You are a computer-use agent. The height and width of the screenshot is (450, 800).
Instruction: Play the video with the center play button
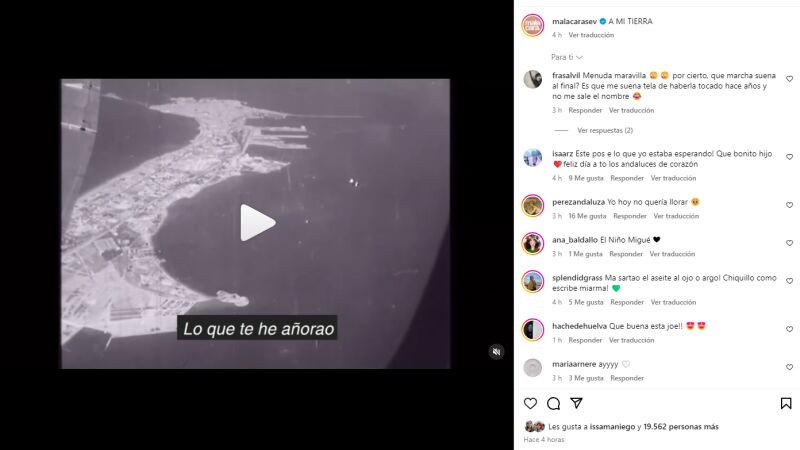tap(258, 222)
